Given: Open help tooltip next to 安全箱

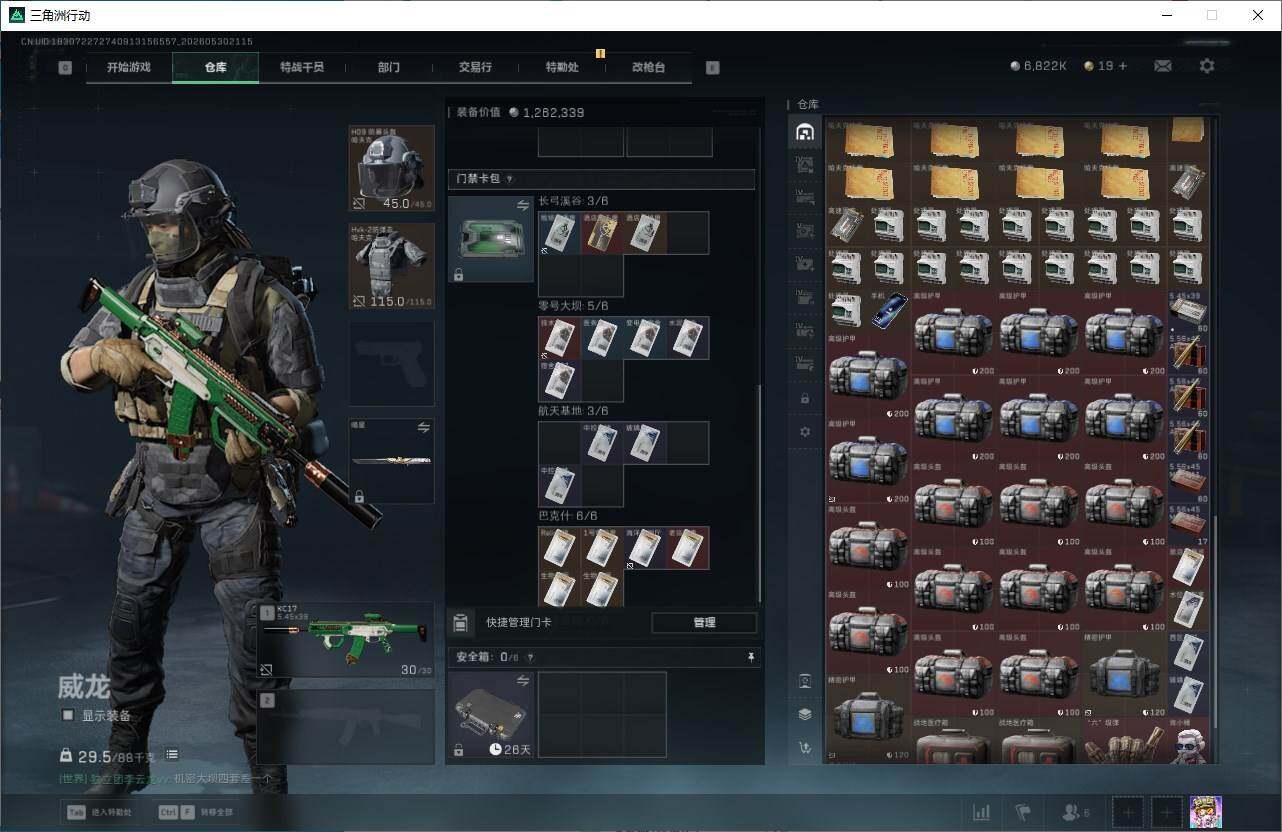Looking at the screenshot, I should (530, 657).
